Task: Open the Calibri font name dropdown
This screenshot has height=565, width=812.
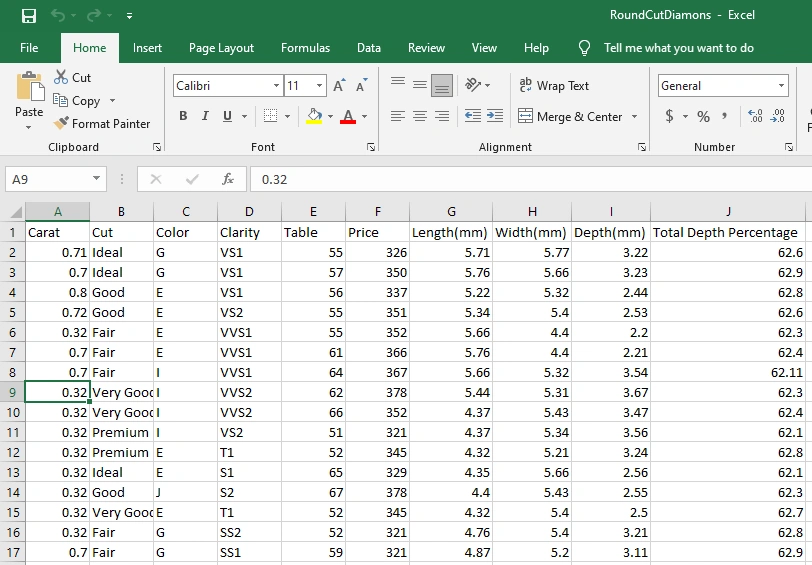Action: point(276,85)
